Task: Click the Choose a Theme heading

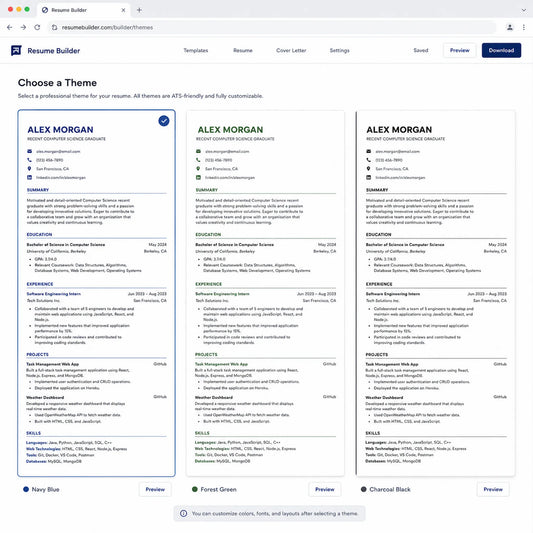Action: click(x=57, y=83)
